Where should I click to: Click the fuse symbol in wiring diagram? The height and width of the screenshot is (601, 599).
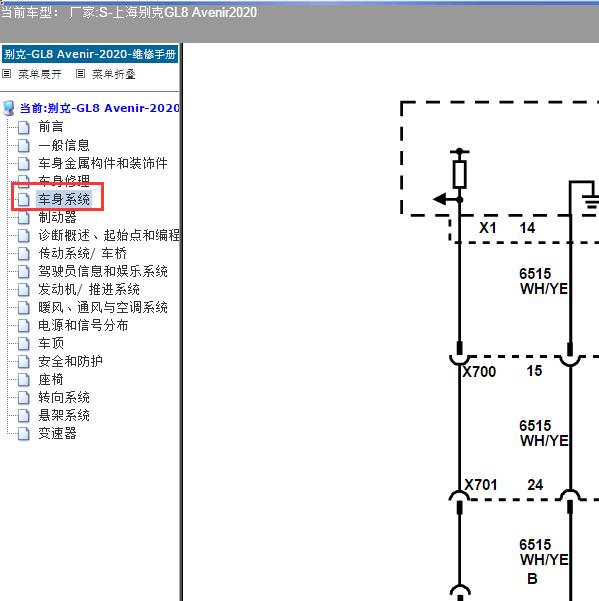click(x=460, y=174)
